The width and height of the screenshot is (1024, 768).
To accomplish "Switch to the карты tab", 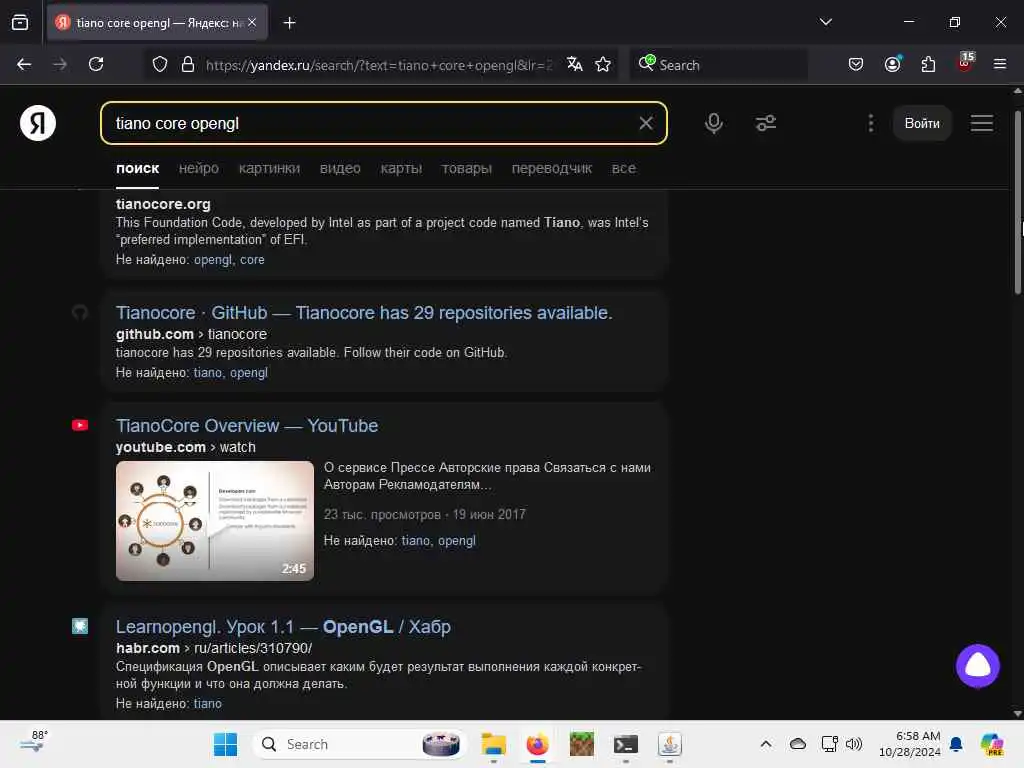I will 401,168.
